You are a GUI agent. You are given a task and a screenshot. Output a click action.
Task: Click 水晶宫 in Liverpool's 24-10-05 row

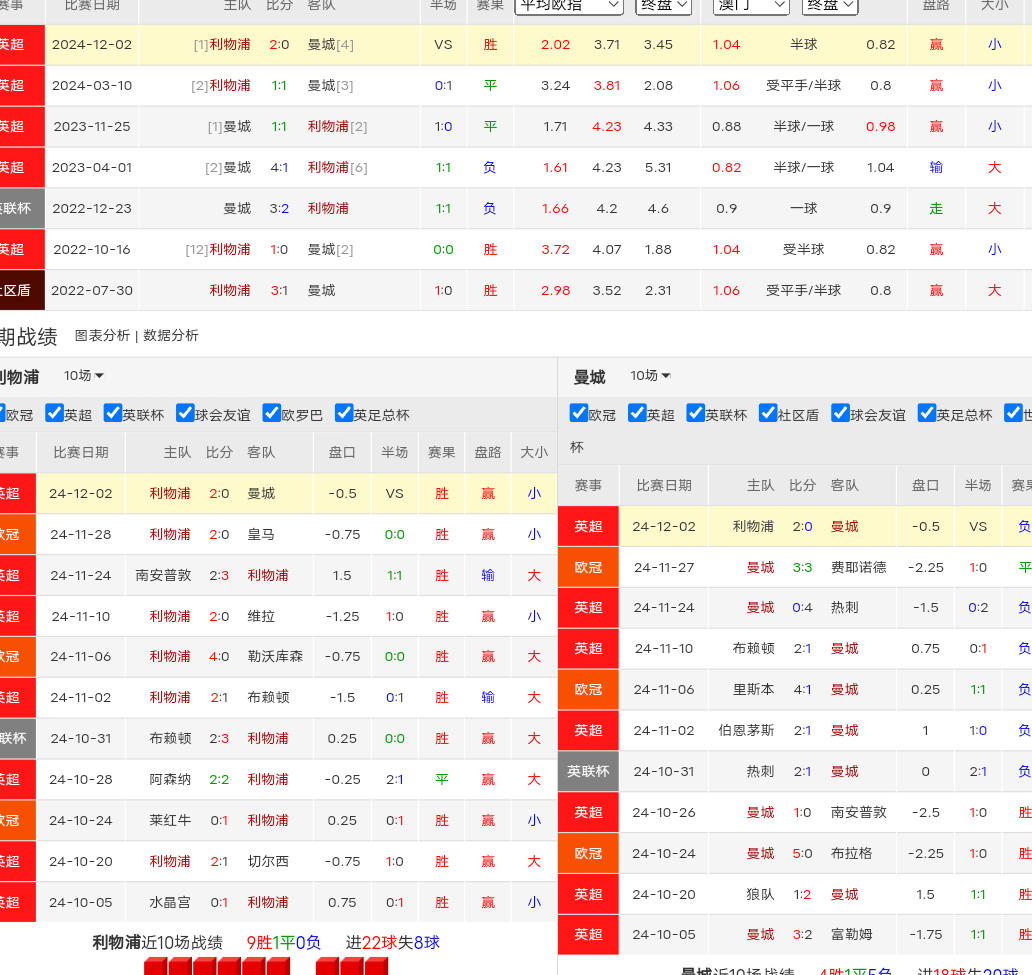click(170, 902)
